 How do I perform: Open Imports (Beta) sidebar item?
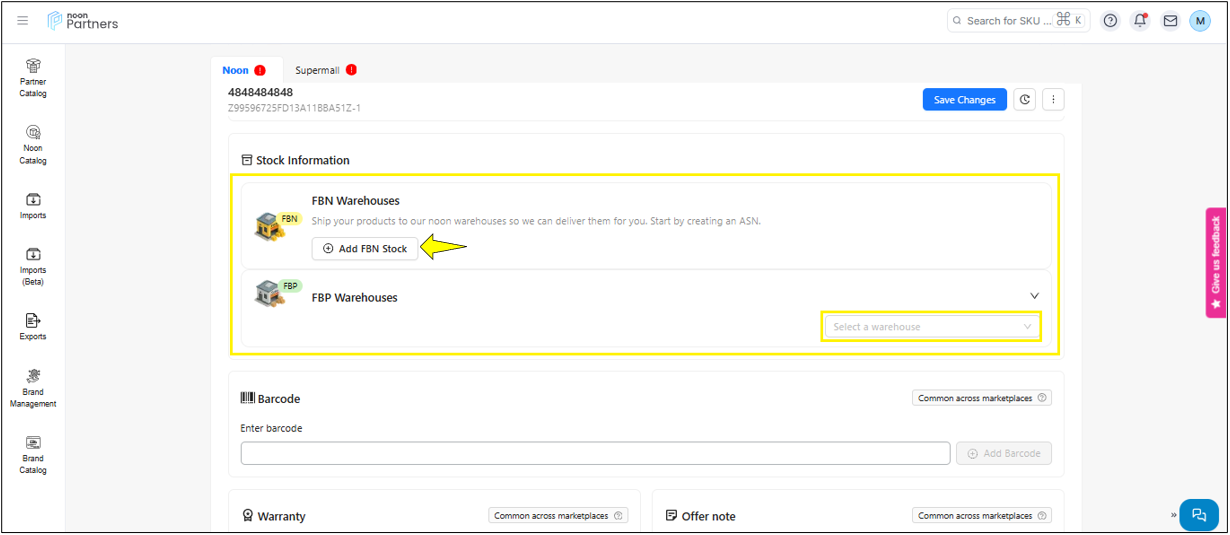pos(33,266)
